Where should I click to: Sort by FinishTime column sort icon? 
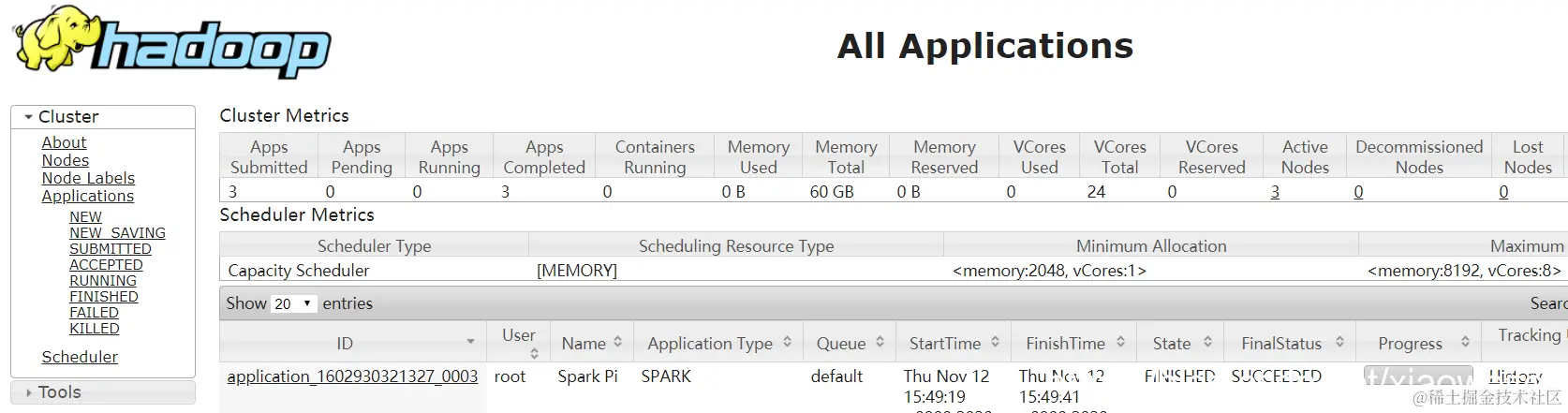pos(1119,343)
